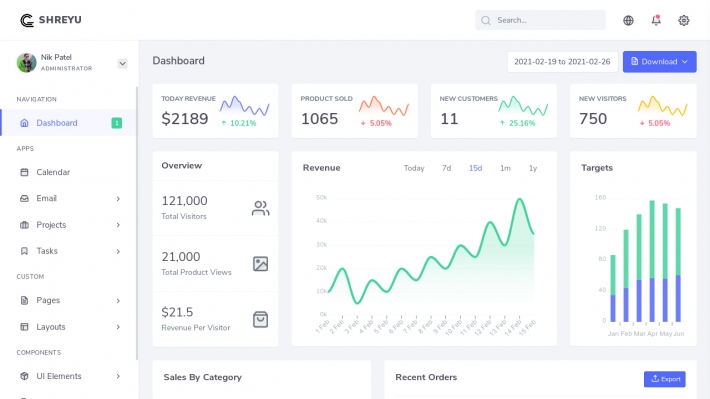Click the New Visitors sparkline chart
This screenshot has height=399, width=710.
tap(662, 105)
